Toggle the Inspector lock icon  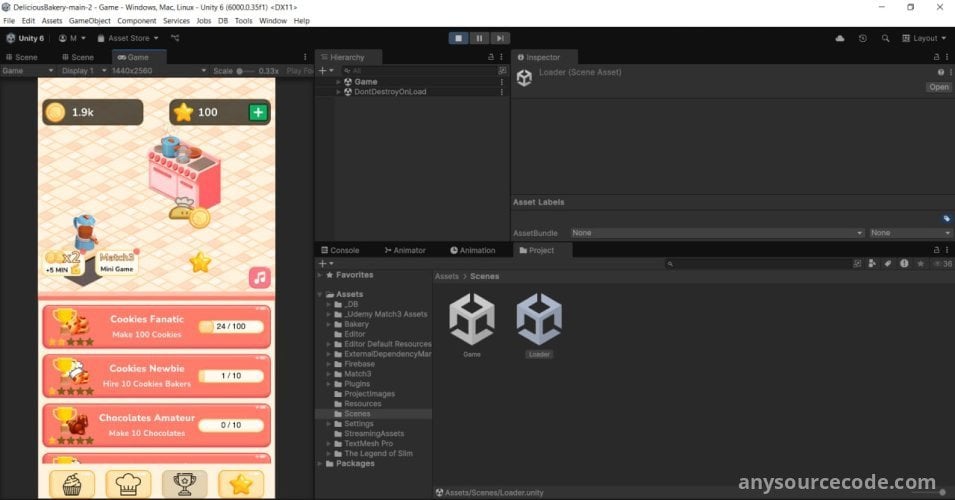pos(938,57)
